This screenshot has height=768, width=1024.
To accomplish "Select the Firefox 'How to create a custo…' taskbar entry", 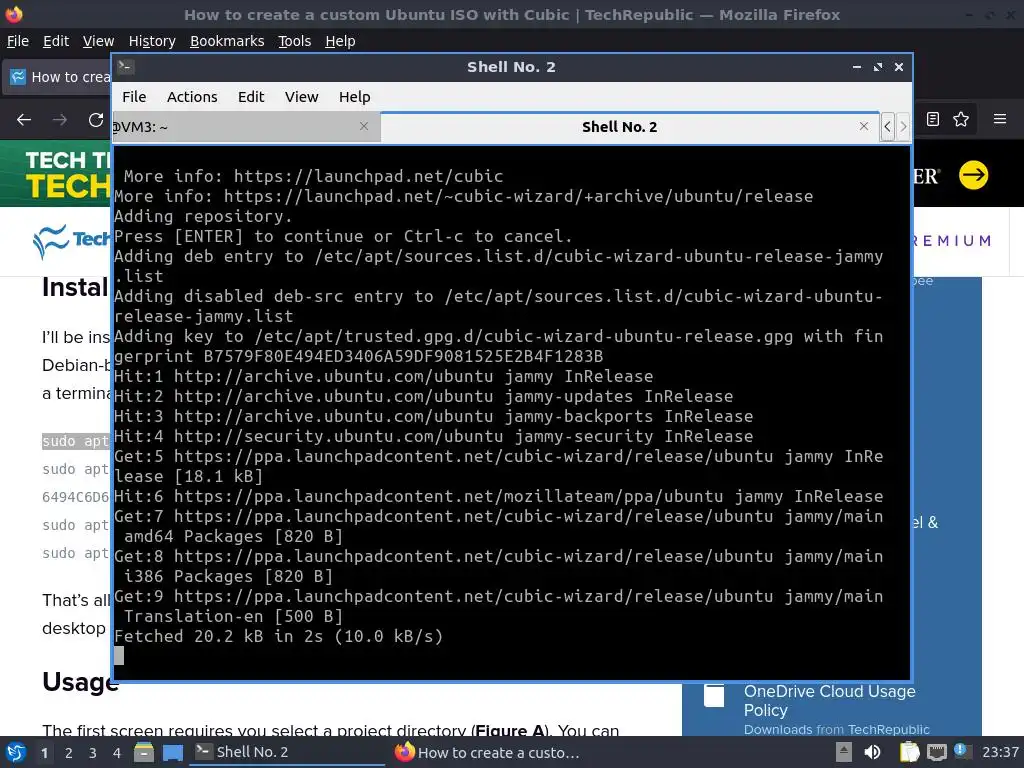I will pos(487,752).
